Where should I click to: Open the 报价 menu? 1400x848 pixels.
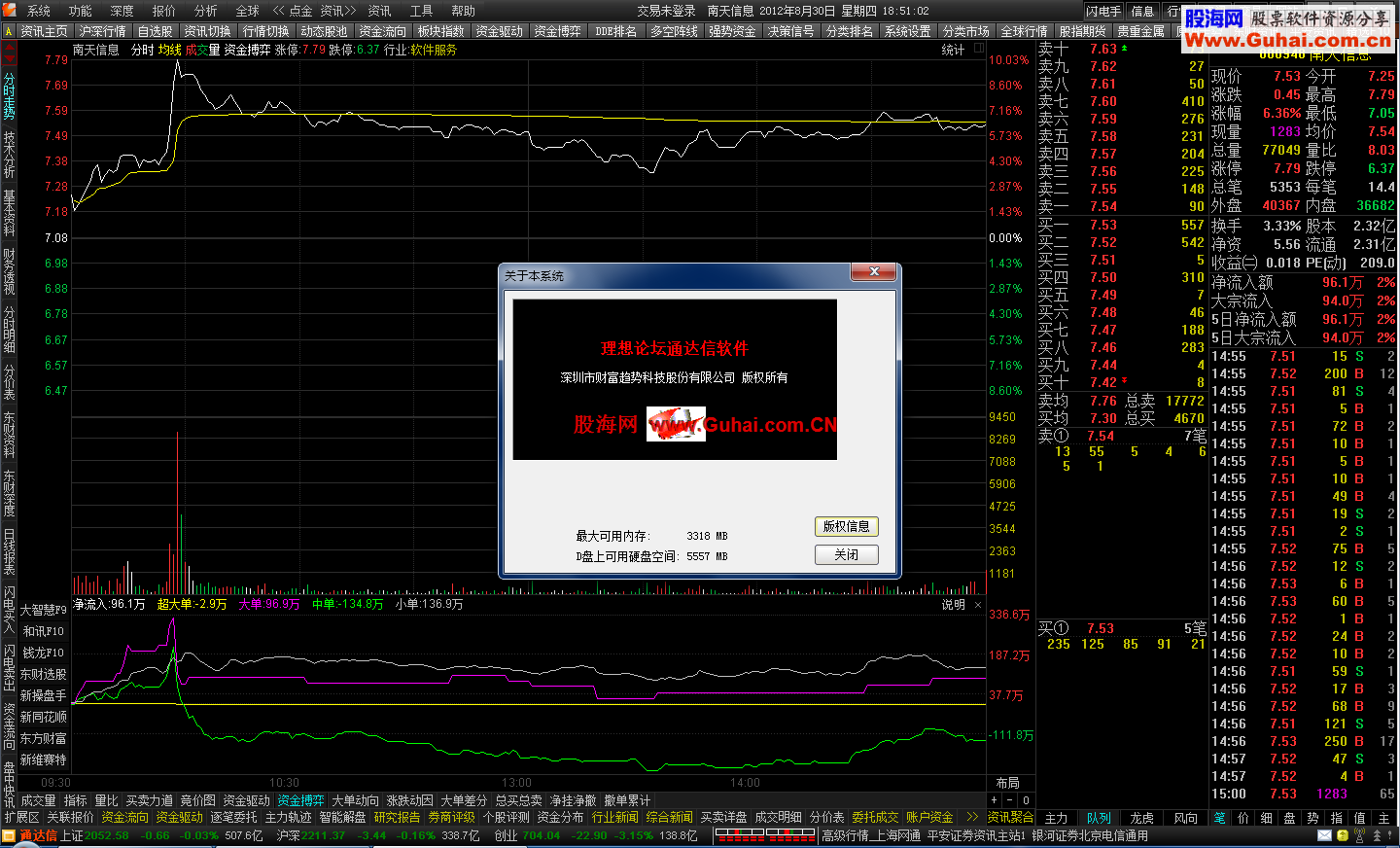tap(164, 11)
